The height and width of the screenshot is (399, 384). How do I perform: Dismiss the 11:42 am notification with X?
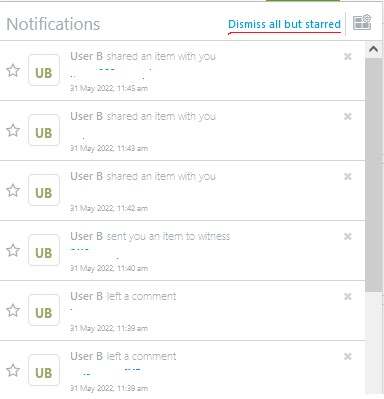coord(348,177)
